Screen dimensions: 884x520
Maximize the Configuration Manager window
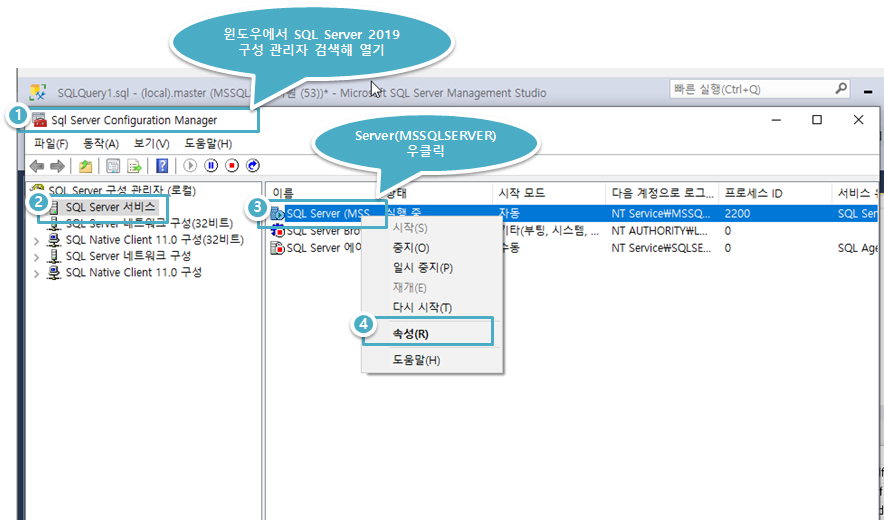(x=817, y=120)
